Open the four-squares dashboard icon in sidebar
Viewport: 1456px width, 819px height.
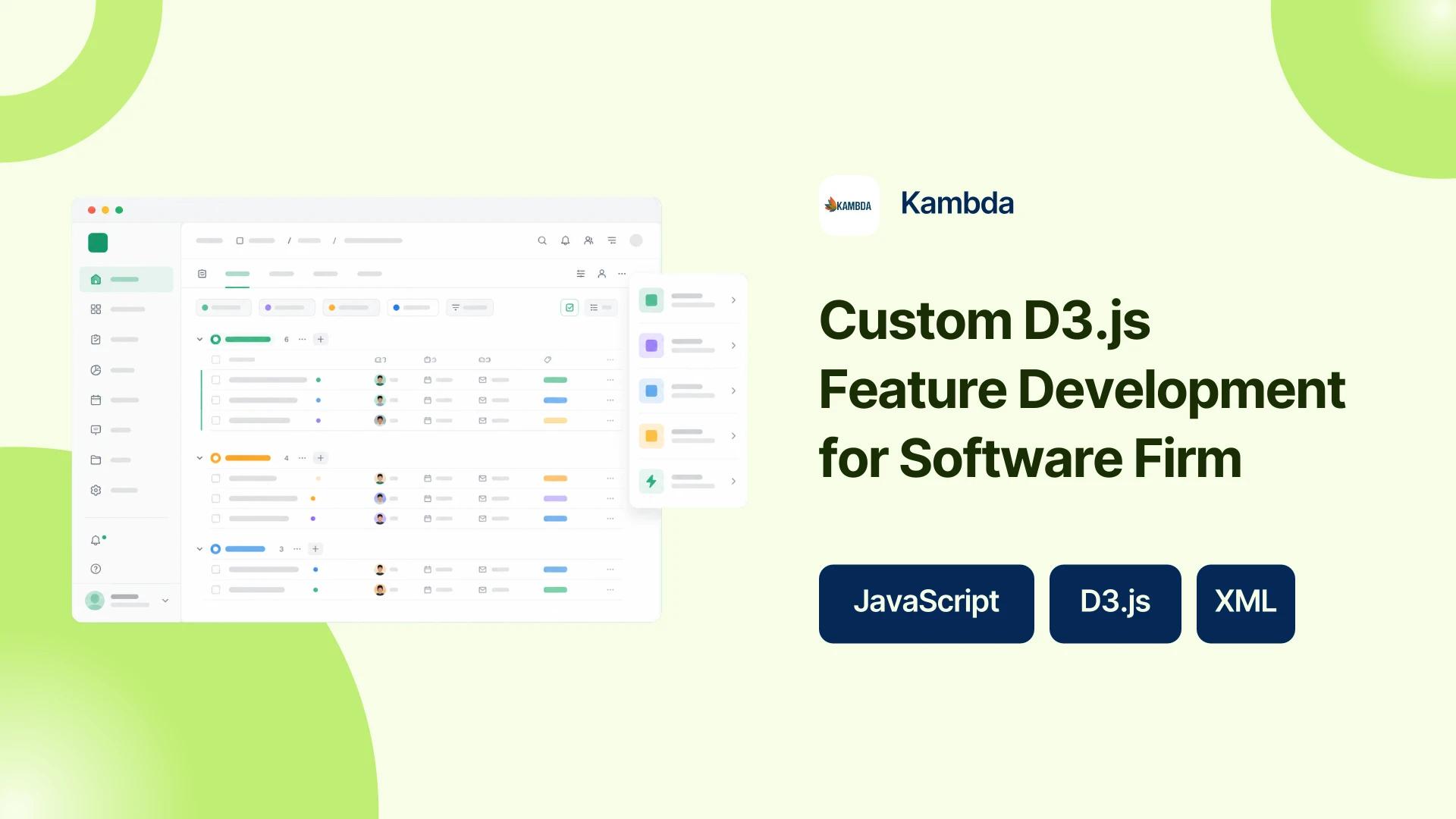click(96, 309)
